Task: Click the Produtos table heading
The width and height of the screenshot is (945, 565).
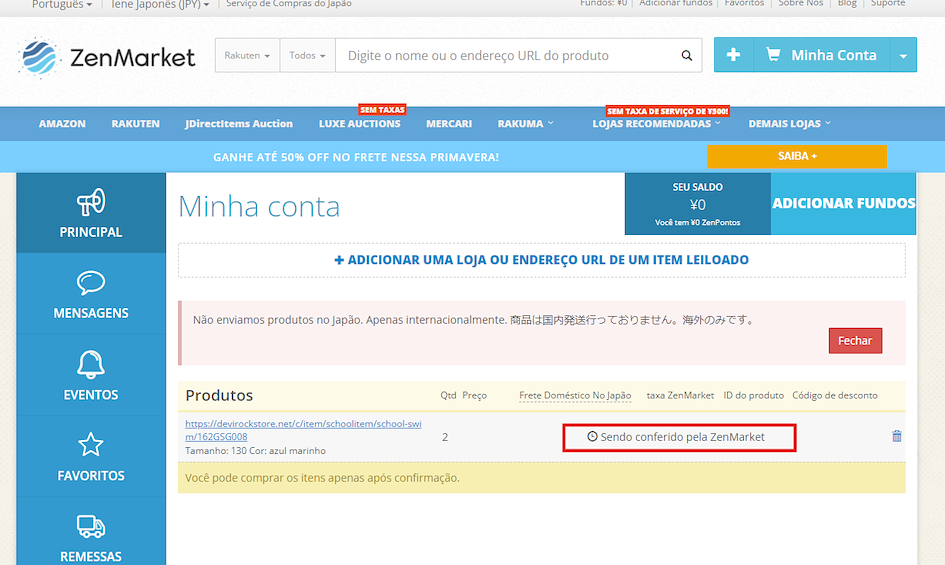Action: (x=219, y=396)
